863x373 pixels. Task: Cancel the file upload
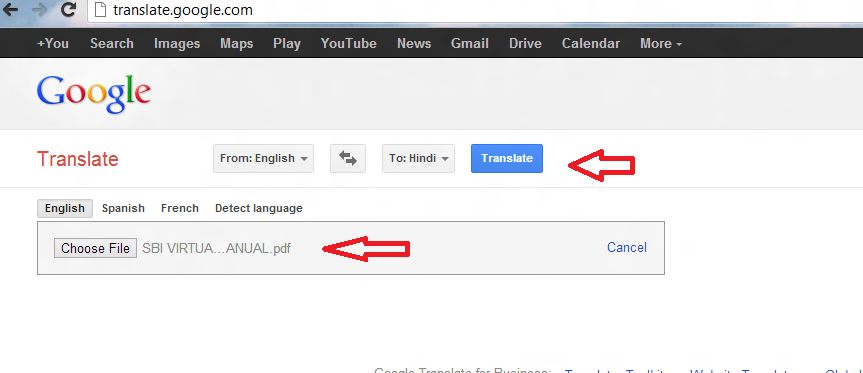[x=627, y=248]
